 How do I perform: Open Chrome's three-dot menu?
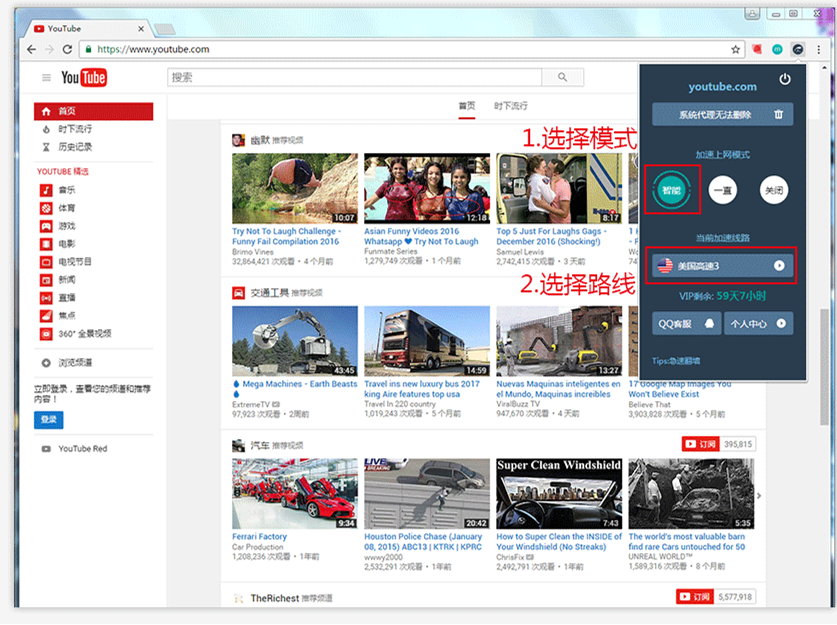click(819, 49)
